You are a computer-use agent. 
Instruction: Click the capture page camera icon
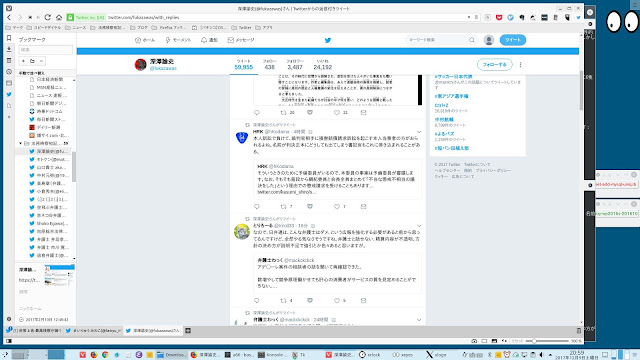pyautogui.click(x=474, y=341)
